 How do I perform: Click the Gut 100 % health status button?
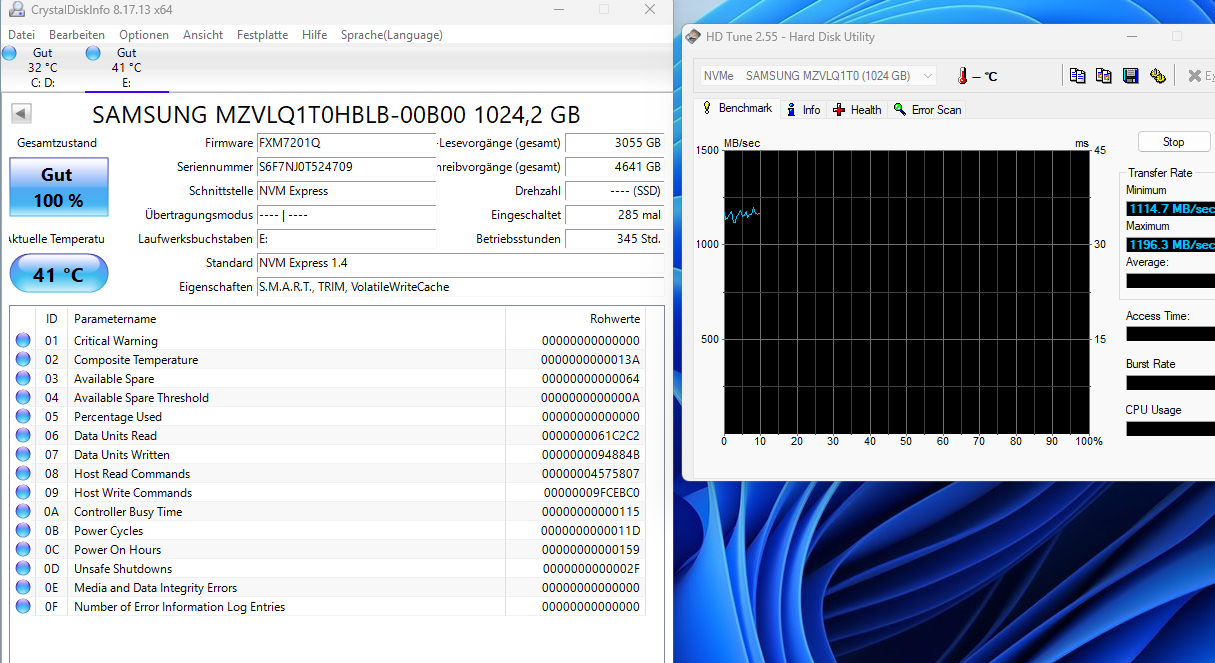pyautogui.click(x=59, y=187)
